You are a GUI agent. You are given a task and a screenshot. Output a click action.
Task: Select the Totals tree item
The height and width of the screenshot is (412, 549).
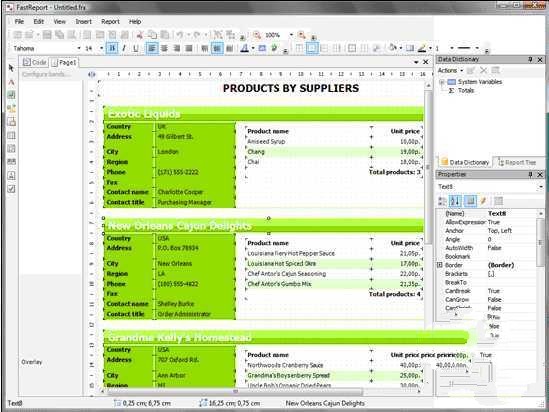click(466, 90)
